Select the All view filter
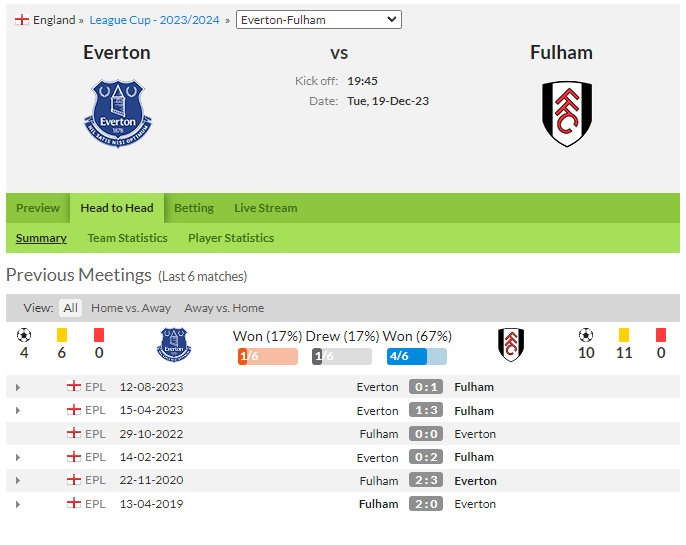 point(70,308)
